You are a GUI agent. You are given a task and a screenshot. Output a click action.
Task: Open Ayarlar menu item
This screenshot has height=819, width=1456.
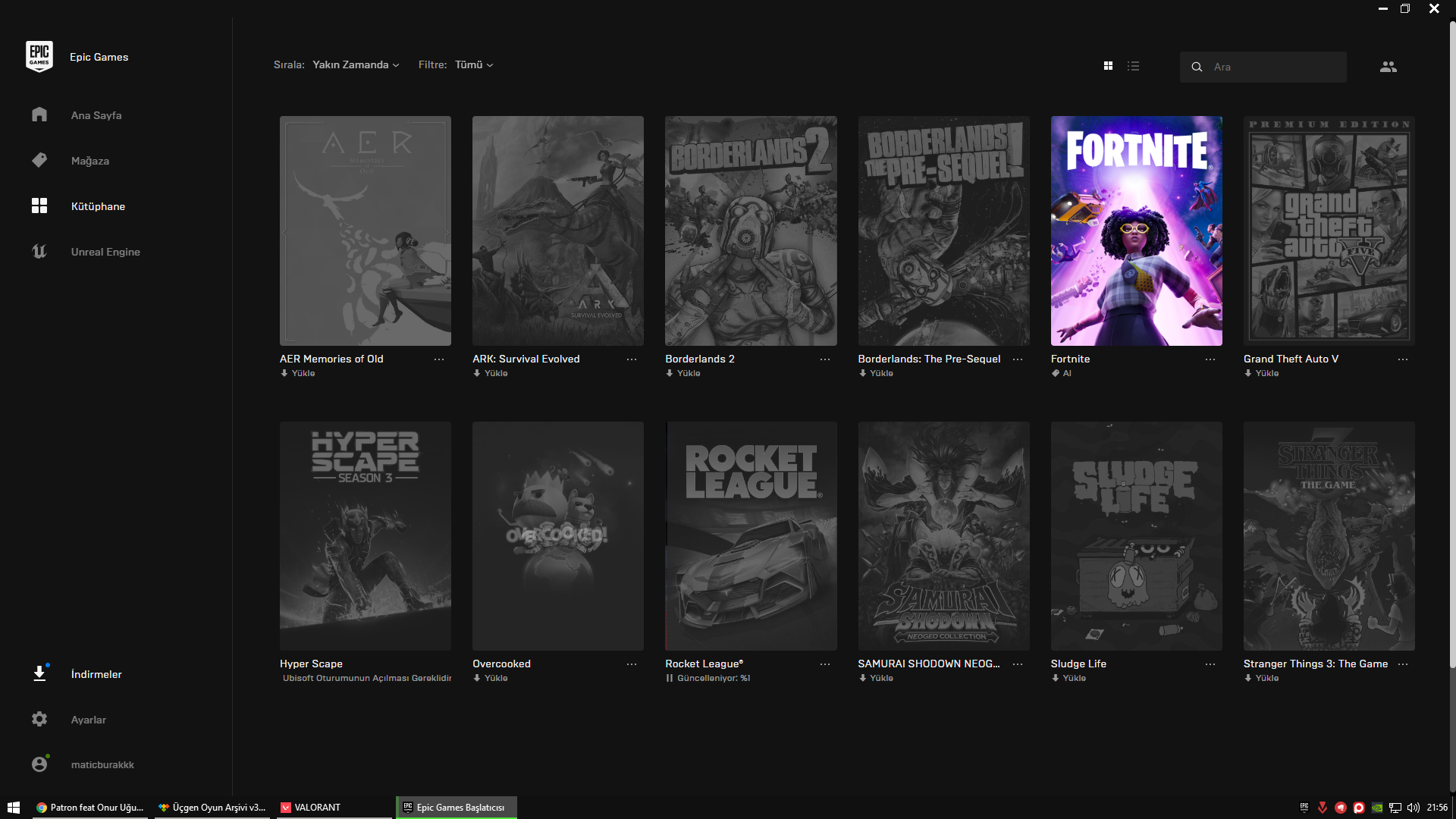point(89,720)
